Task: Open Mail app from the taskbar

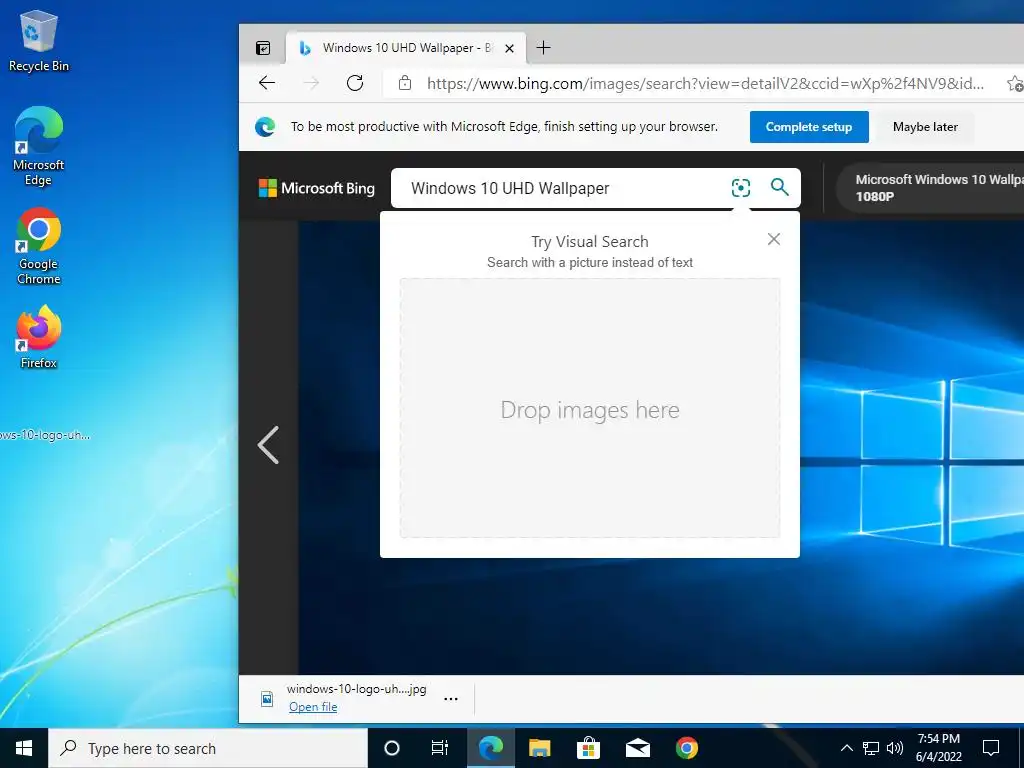Action: (x=637, y=748)
